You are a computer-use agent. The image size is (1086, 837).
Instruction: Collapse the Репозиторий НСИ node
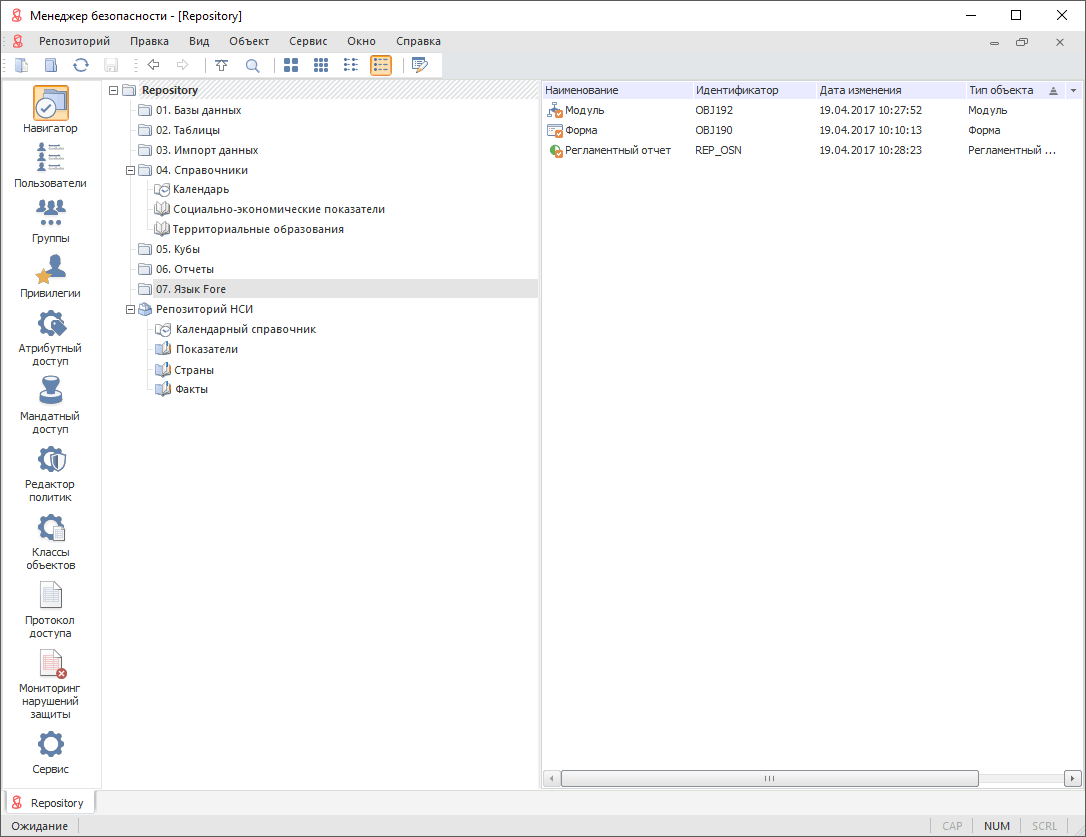130,309
